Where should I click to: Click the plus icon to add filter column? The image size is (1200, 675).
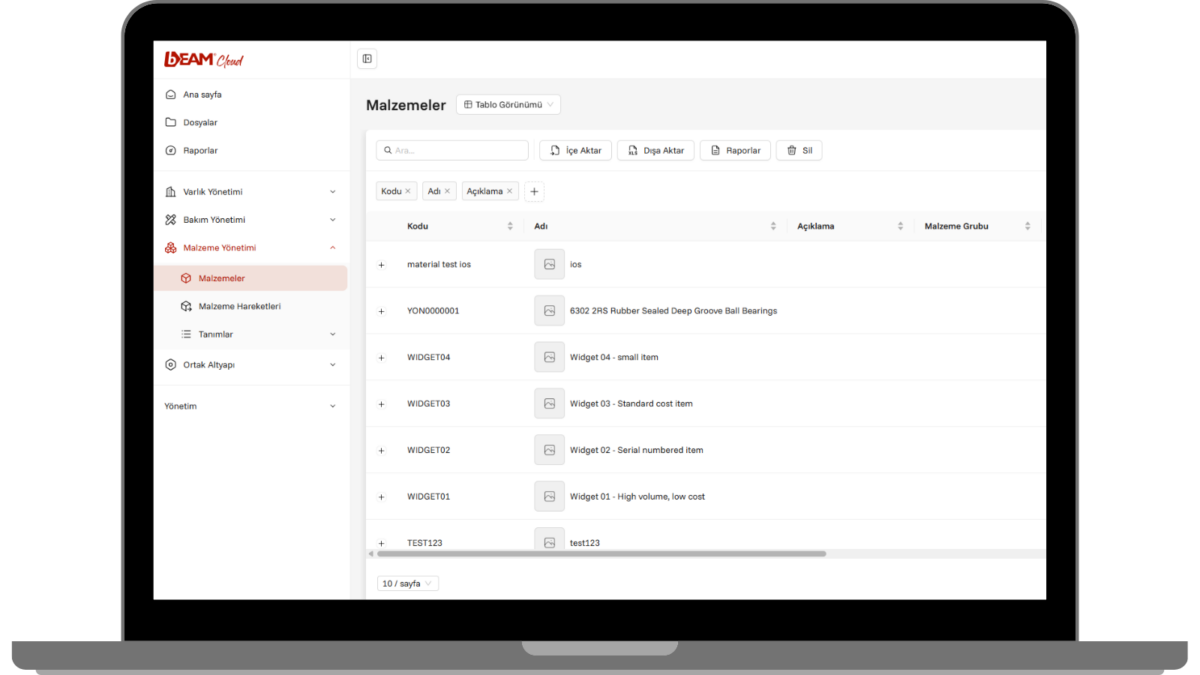(x=534, y=191)
